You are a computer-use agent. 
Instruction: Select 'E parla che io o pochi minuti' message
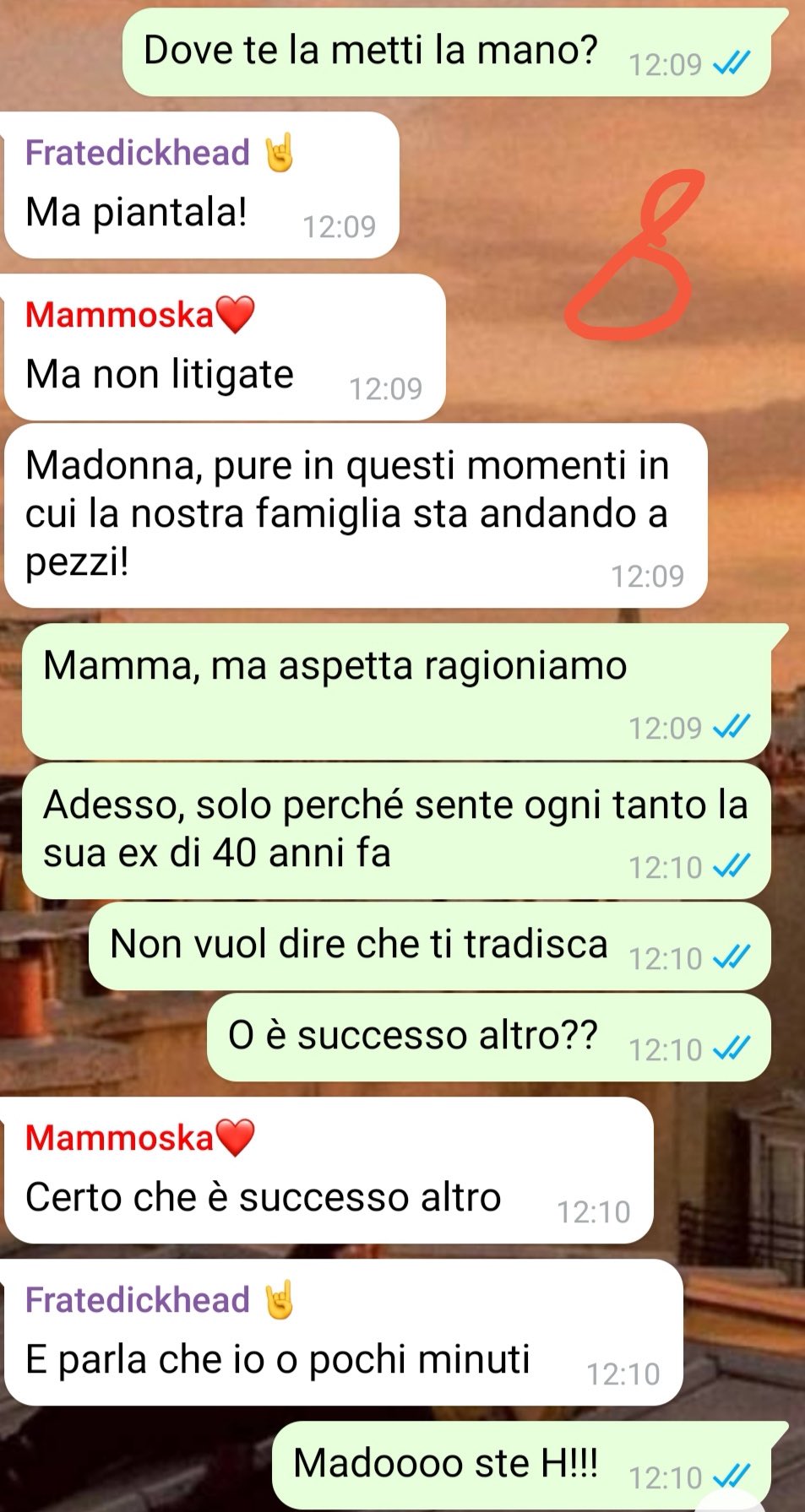pos(343,1332)
